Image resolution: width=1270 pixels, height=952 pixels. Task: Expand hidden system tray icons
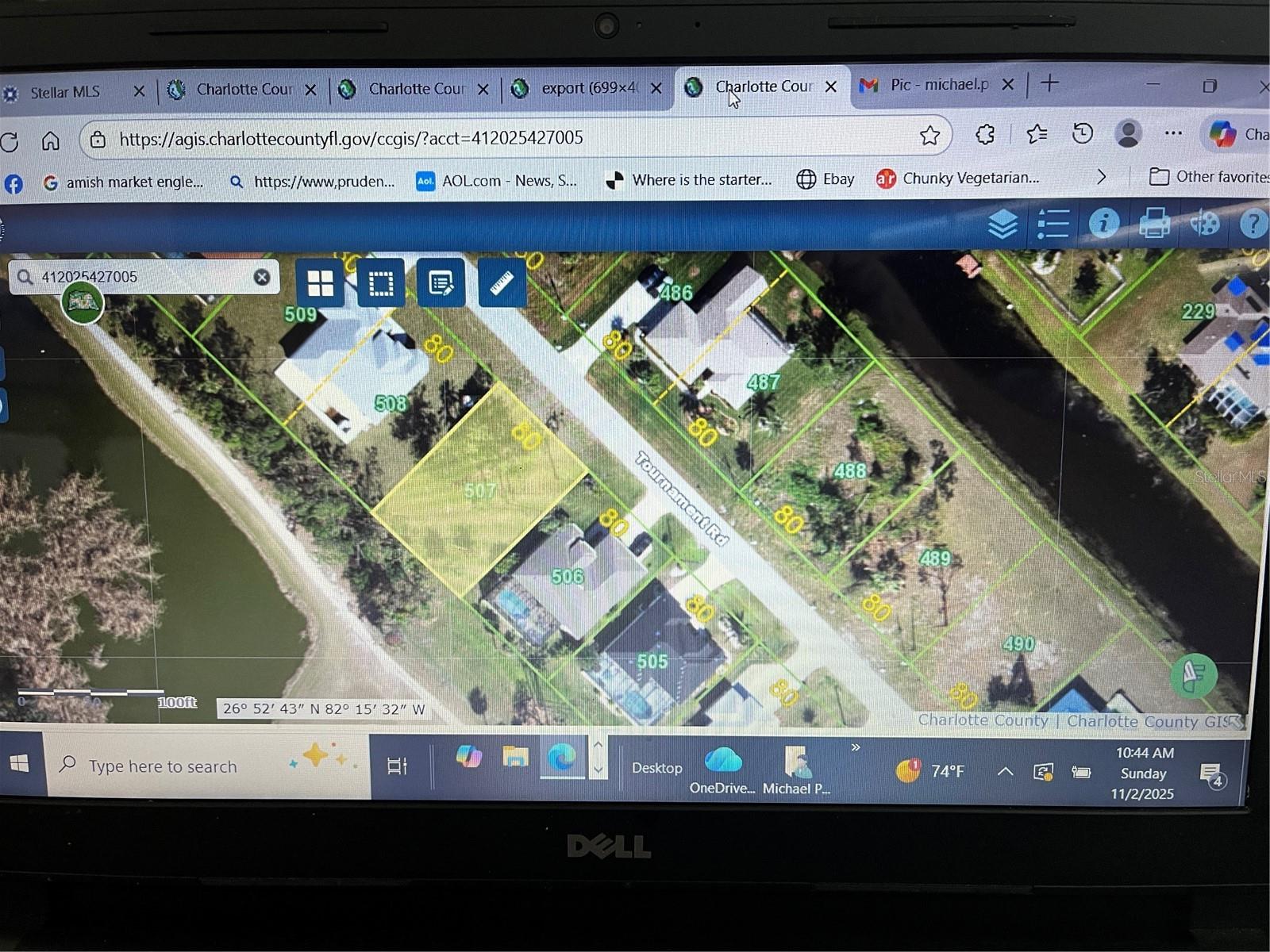pos(1004,771)
